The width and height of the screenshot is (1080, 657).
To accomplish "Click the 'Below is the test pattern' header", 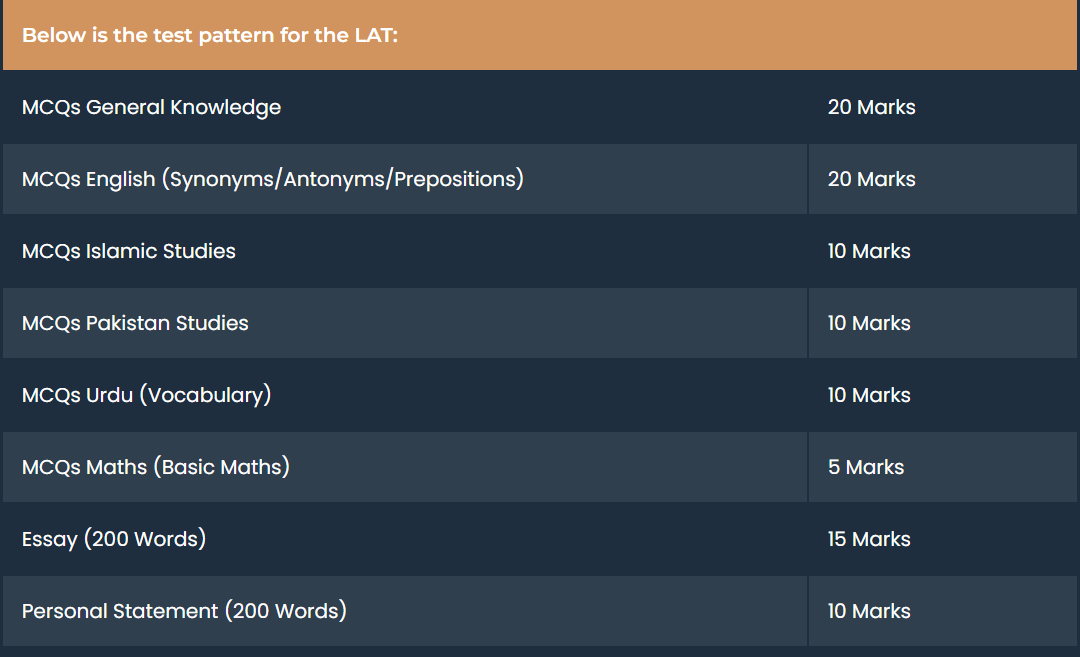I will pyautogui.click(x=210, y=35).
